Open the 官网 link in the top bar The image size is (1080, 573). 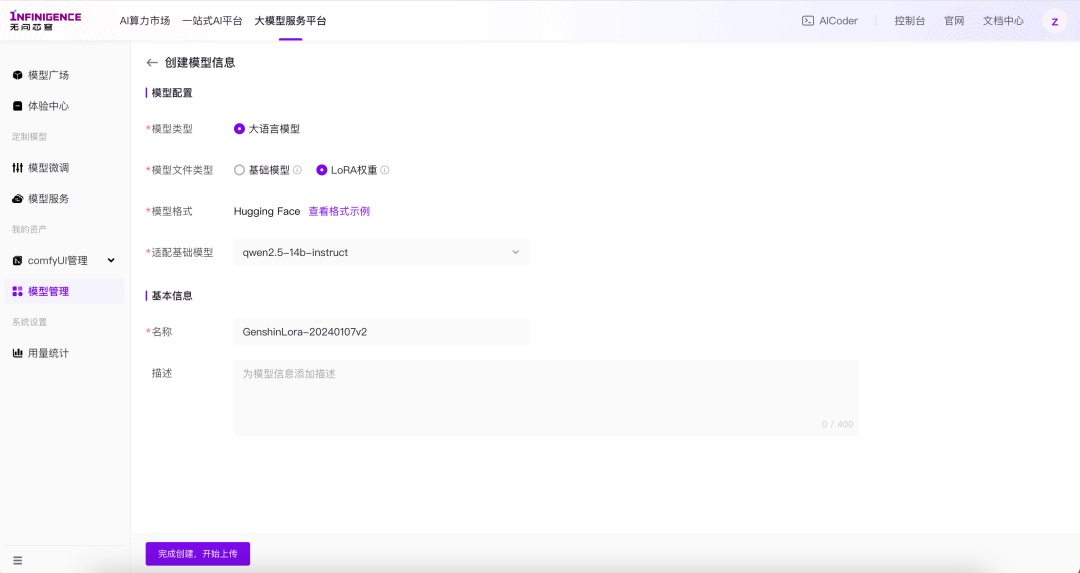click(x=954, y=21)
